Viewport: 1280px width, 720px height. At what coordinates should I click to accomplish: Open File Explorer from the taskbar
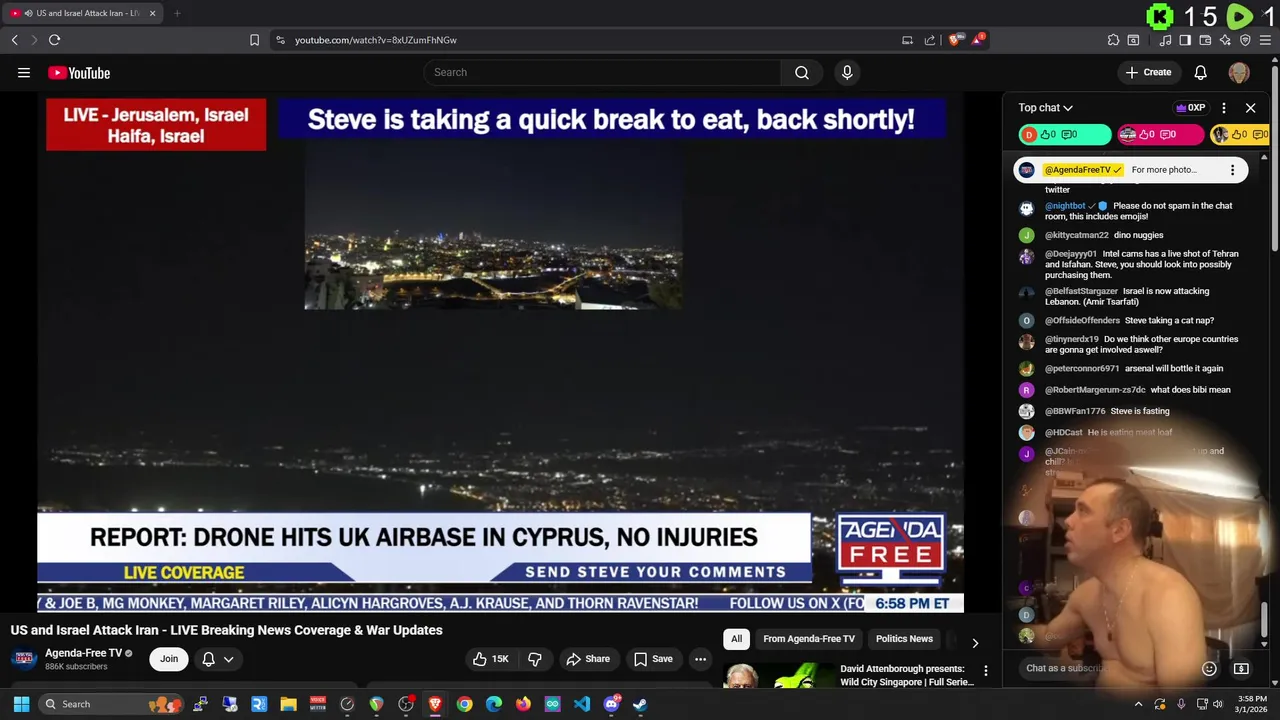[288, 704]
